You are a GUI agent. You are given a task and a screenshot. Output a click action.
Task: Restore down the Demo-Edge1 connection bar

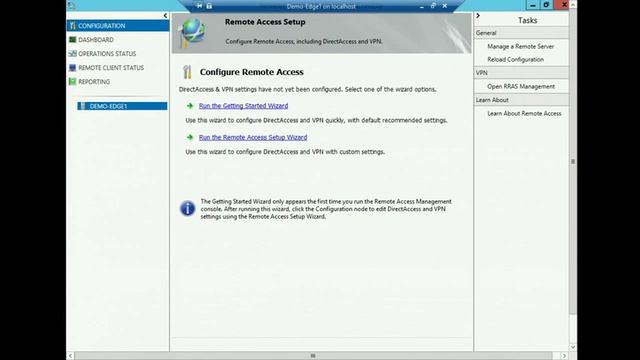(433, 6)
